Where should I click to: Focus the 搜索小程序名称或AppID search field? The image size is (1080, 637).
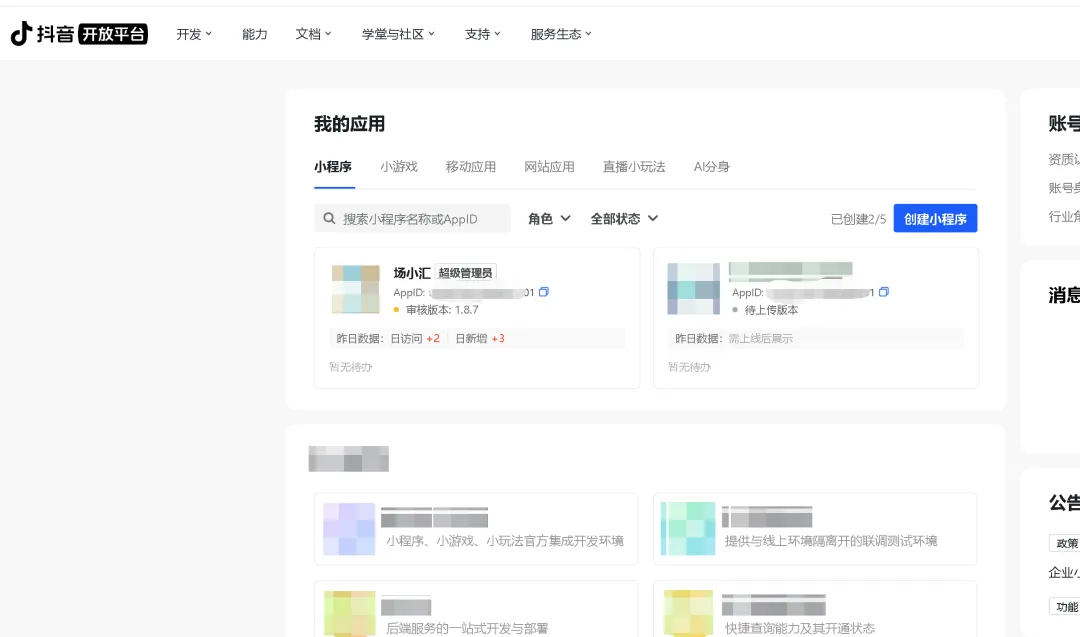click(x=412, y=218)
